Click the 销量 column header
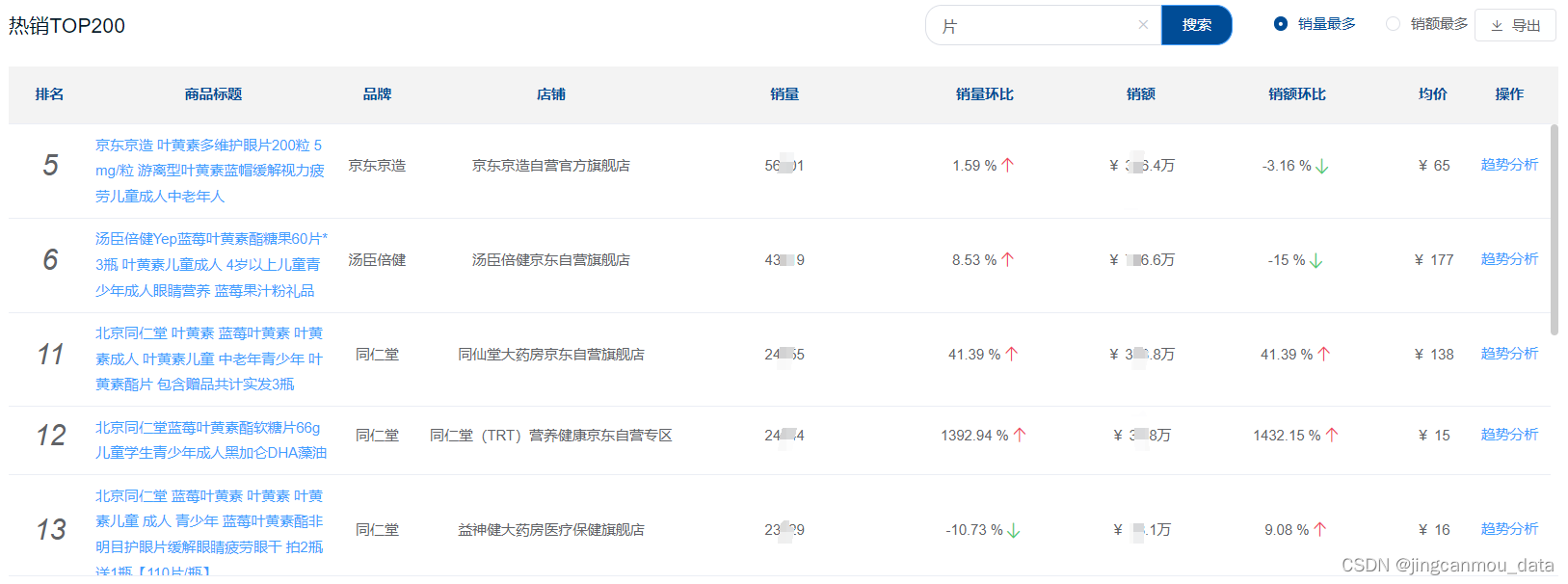The width and height of the screenshot is (1568, 584). click(784, 94)
